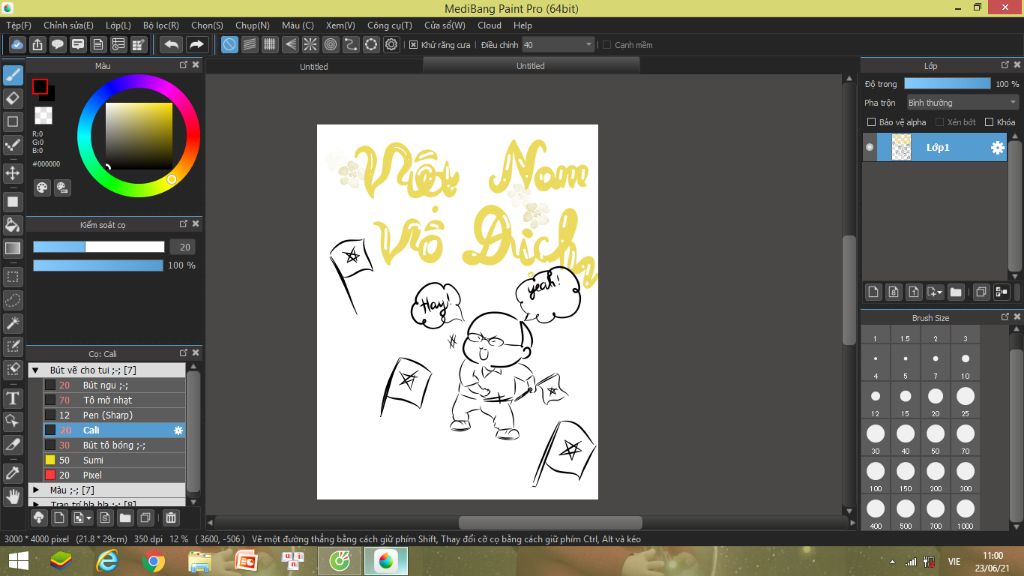Add a brush from the cloud icon
Image resolution: width=1024 pixels, height=576 pixels.
click(x=39, y=518)
